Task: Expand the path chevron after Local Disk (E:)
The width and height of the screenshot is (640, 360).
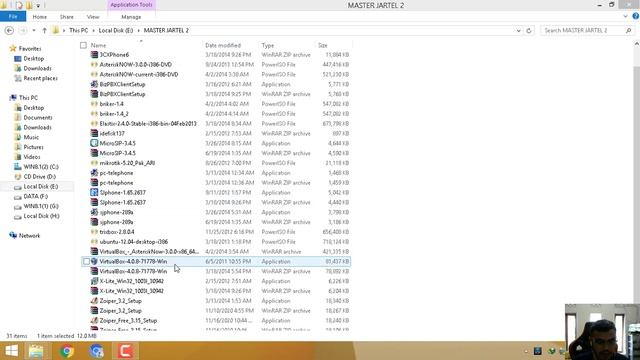Action: 138,31
